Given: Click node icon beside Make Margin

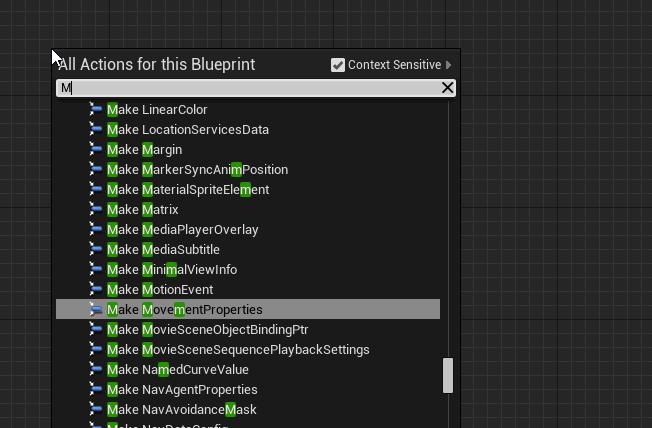Looking at the screenshot, I should pos(96,149).
